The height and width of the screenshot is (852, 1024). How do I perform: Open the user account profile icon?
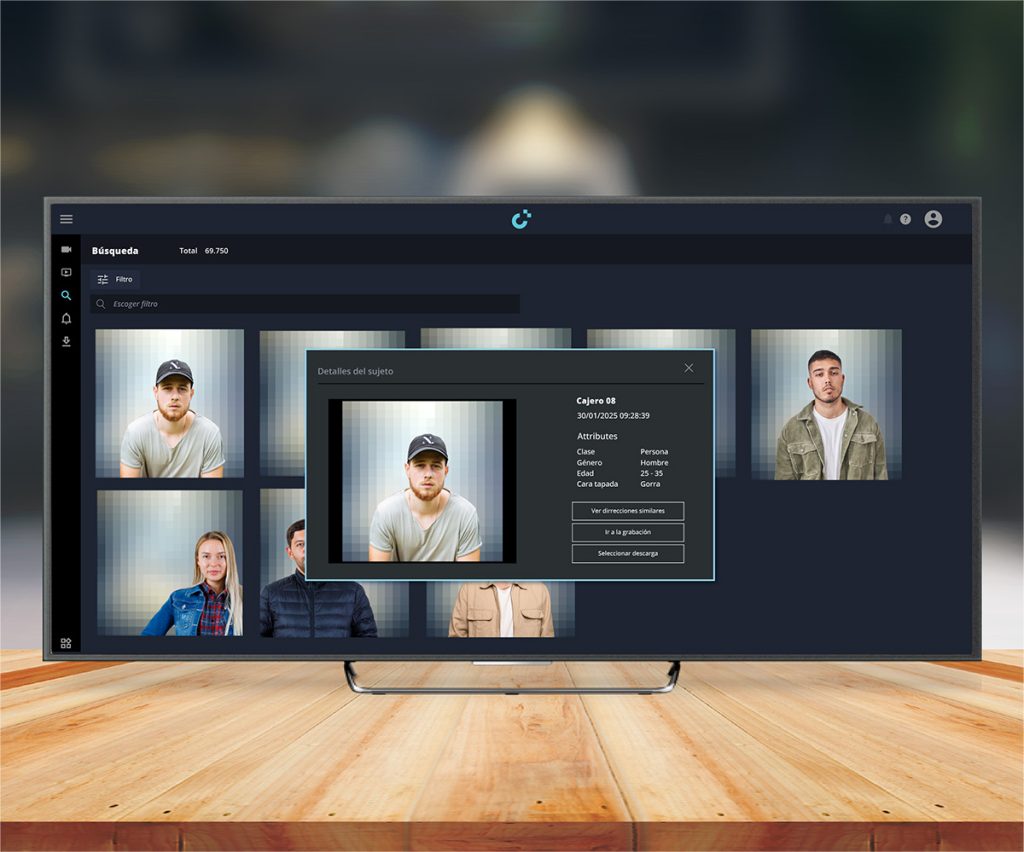933,219
